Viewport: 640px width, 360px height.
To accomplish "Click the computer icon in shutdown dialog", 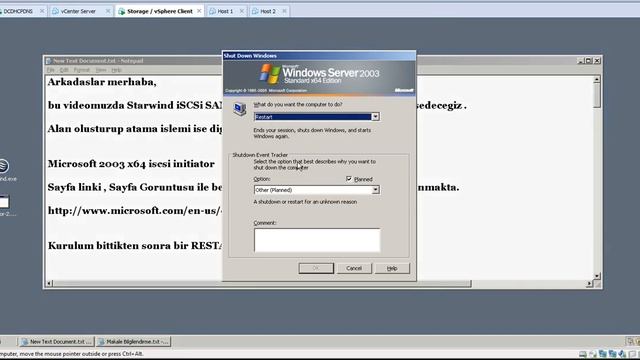I will 240,109.
